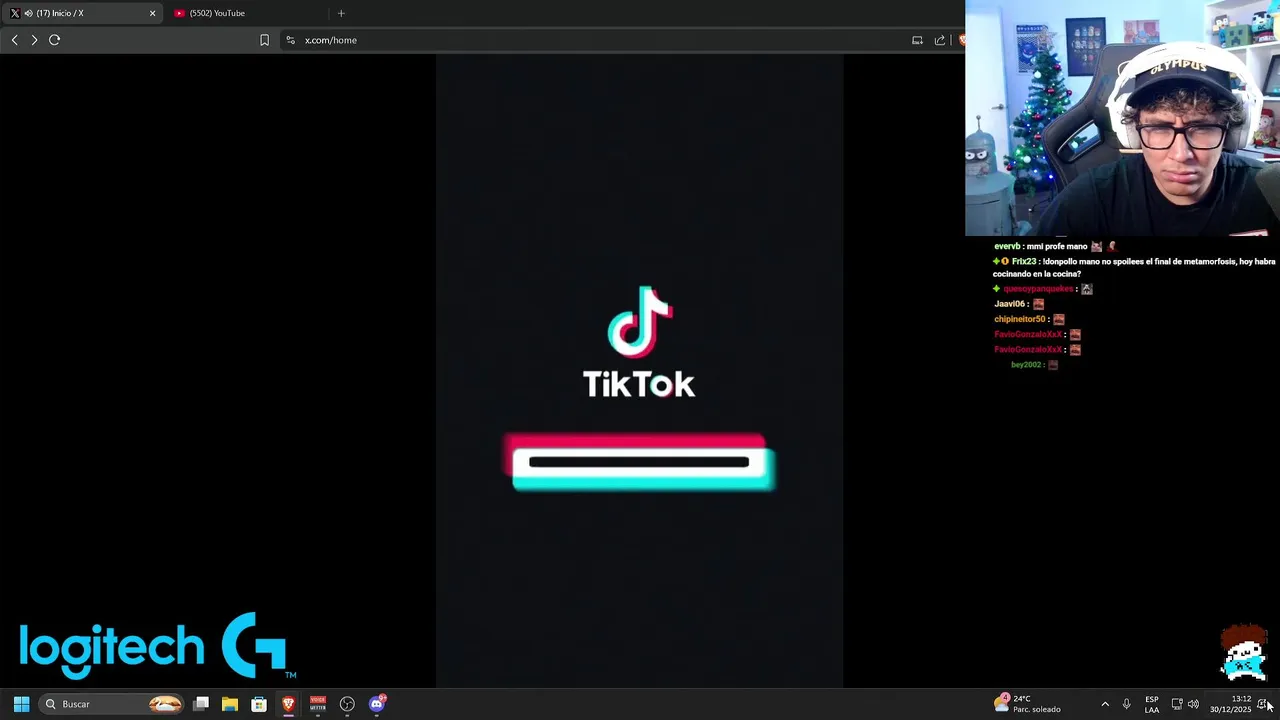Image resolution: width=1280 pixels, height=720 pixels.
Task: Open Voicemeeter from the taskbar
Action: point(318,704)
